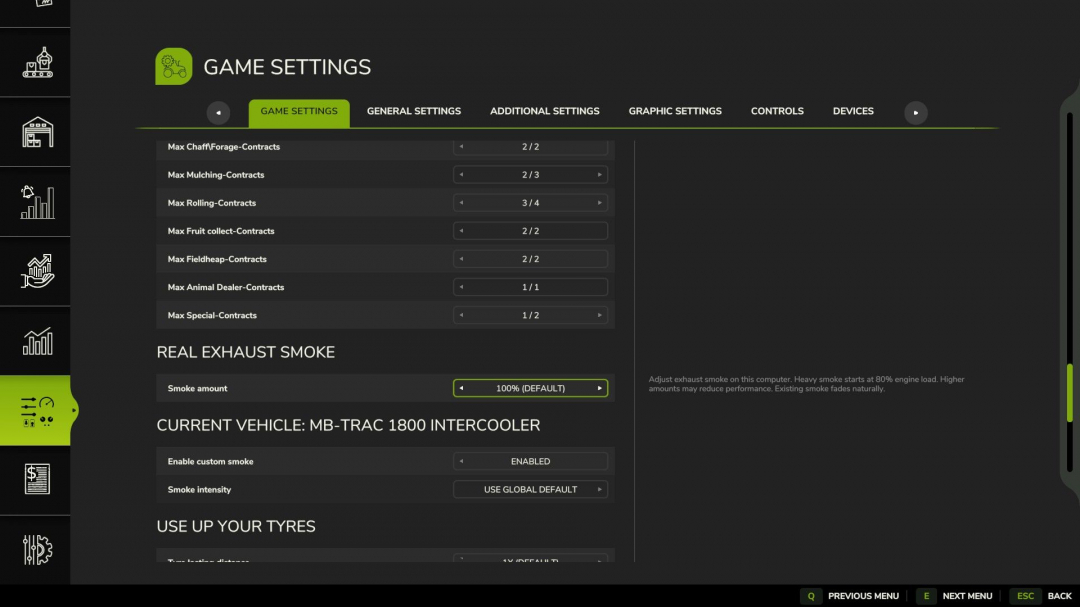Open the dollar invoice sidebar icon
Viewport: 1080px width, 607px height.
[x=37, y=480]
